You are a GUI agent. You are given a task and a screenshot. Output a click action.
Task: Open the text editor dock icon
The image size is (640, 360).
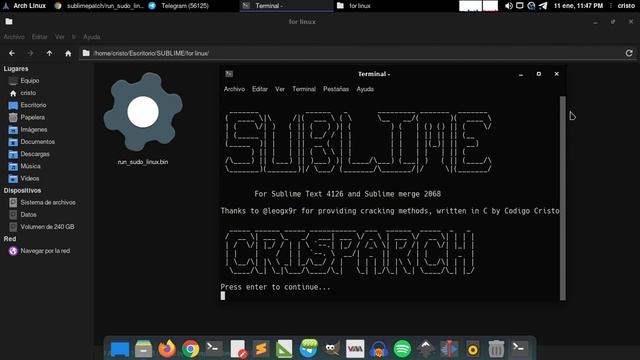click(238, 349)
